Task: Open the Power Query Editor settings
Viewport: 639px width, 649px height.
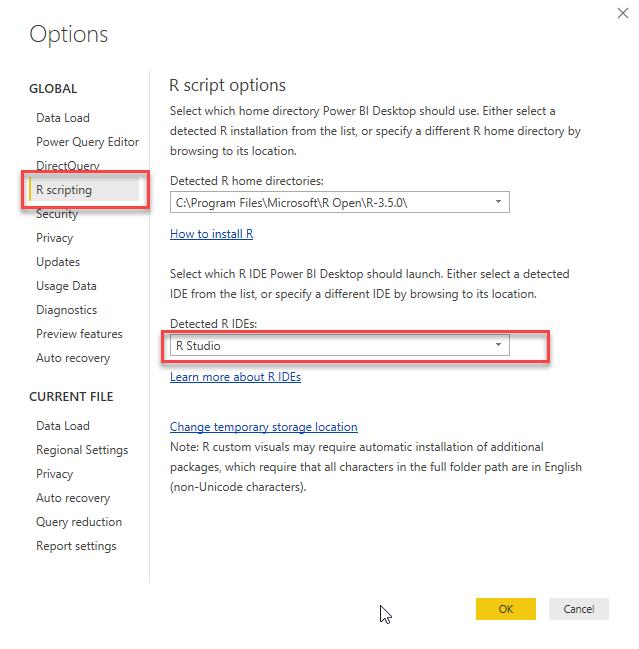Action: click(88, 142)
